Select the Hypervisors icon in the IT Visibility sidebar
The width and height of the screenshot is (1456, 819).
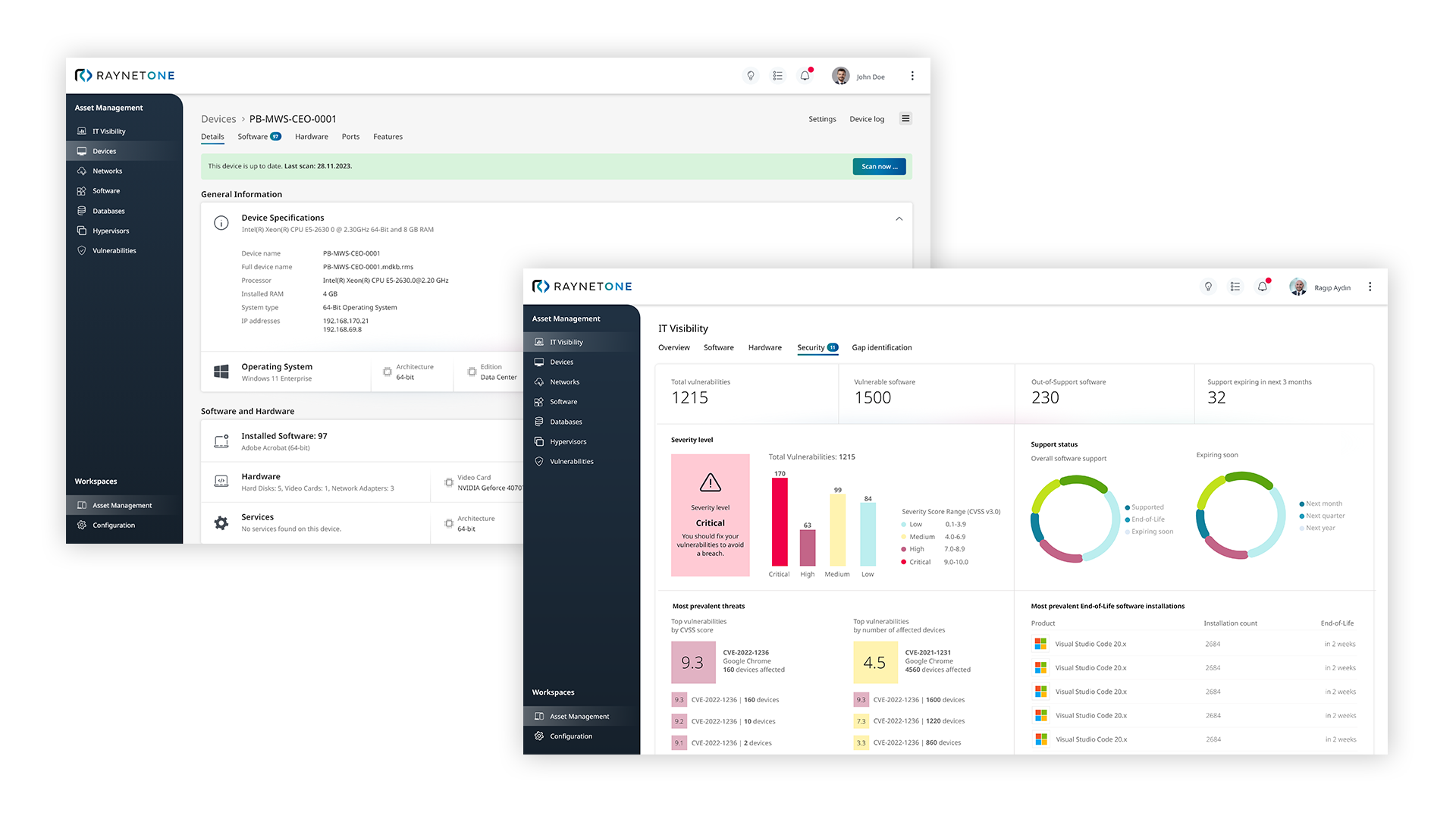click(539, 441)
